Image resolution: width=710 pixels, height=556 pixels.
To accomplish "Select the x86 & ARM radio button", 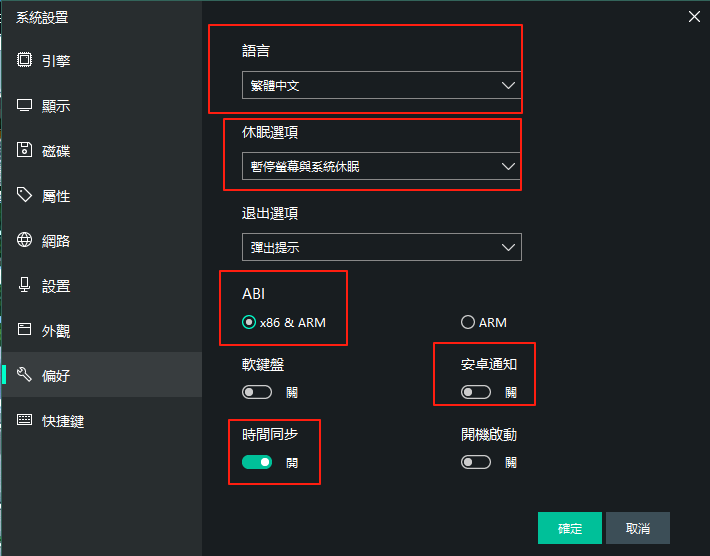I will click(x=249, y=322).
